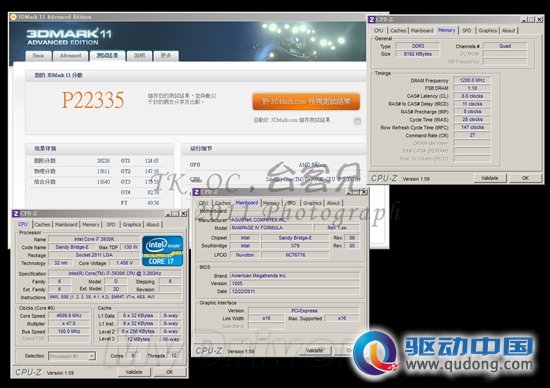Click the BIOS Date 12/22/2011 field

click(295, 291)
